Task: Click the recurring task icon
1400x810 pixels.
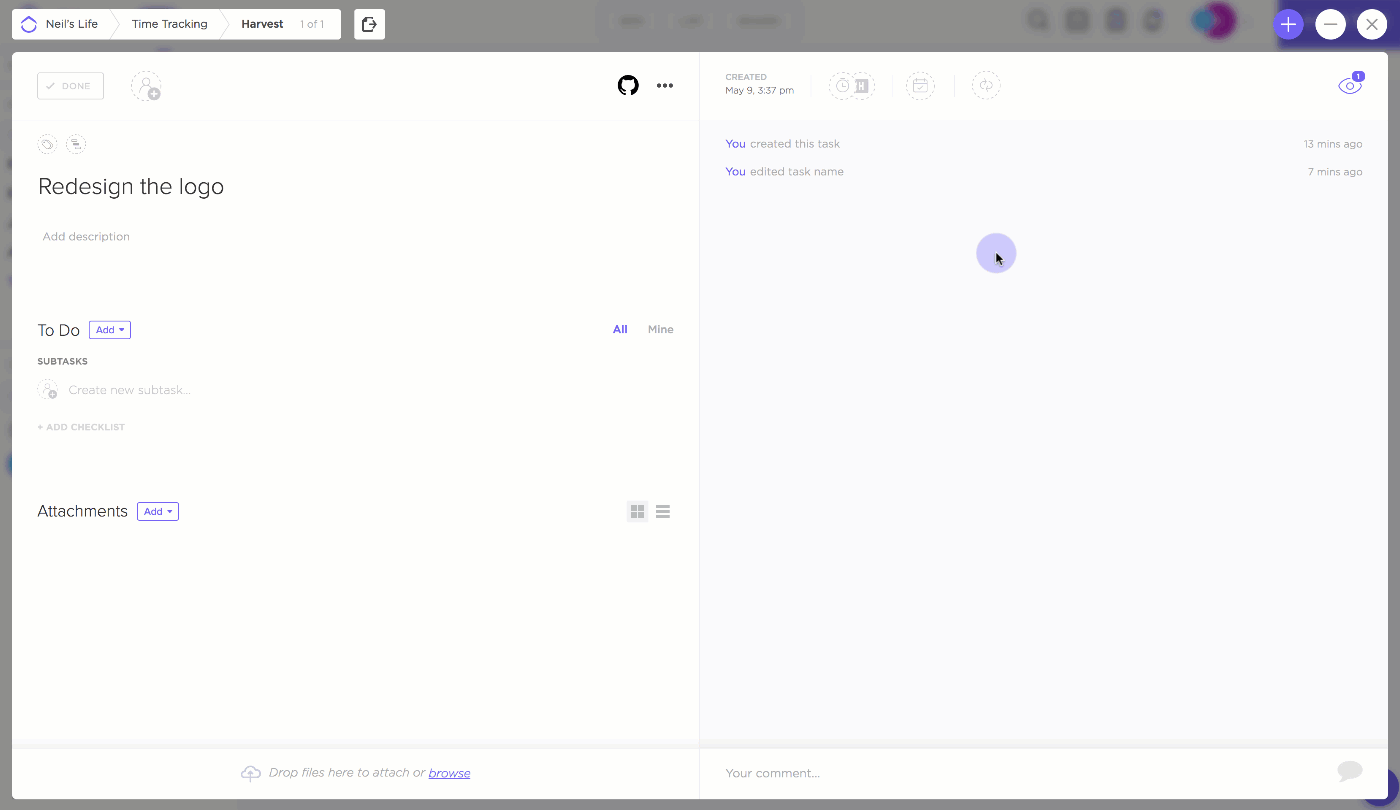Action: pos(986,86)
